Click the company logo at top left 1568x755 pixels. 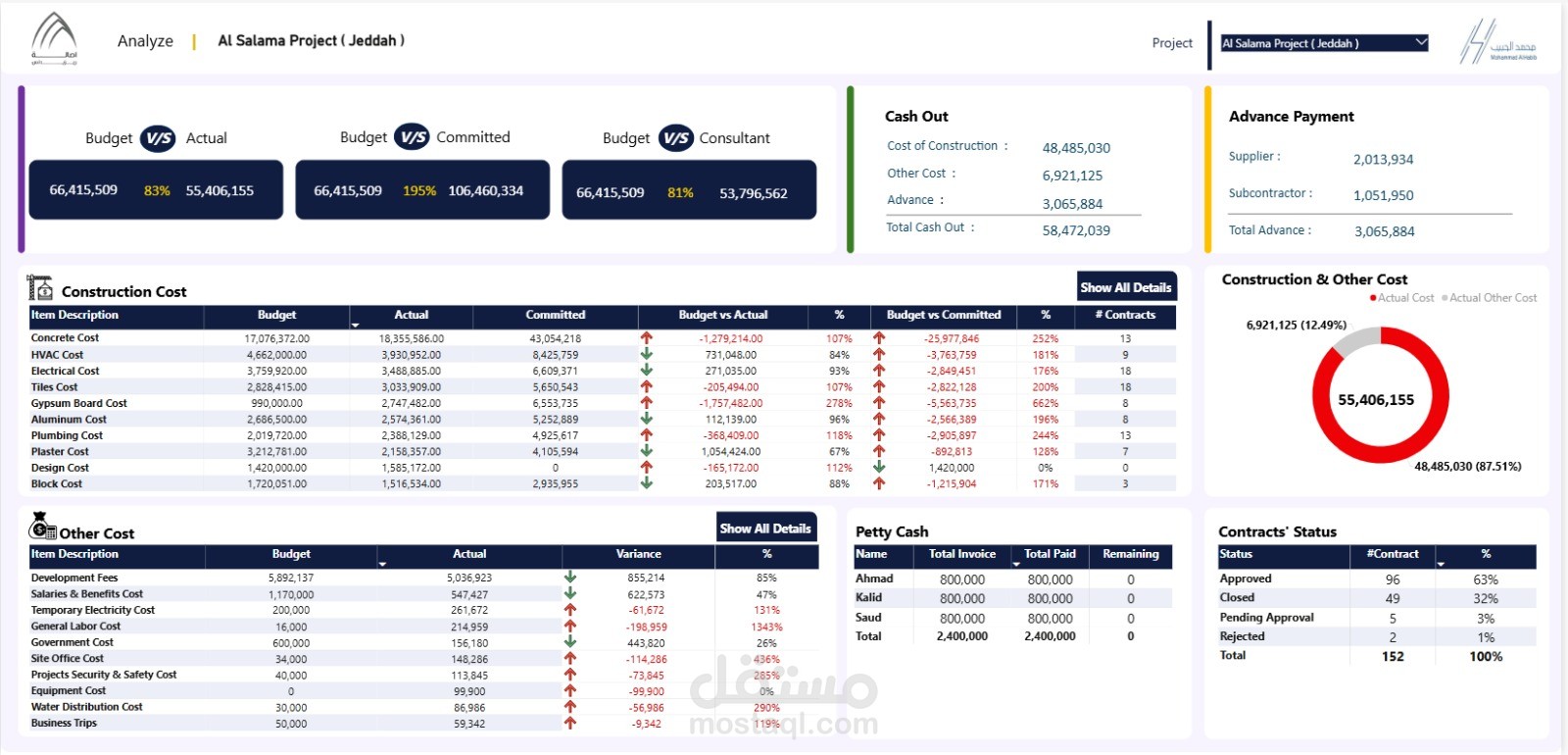[x=54, y=39]
